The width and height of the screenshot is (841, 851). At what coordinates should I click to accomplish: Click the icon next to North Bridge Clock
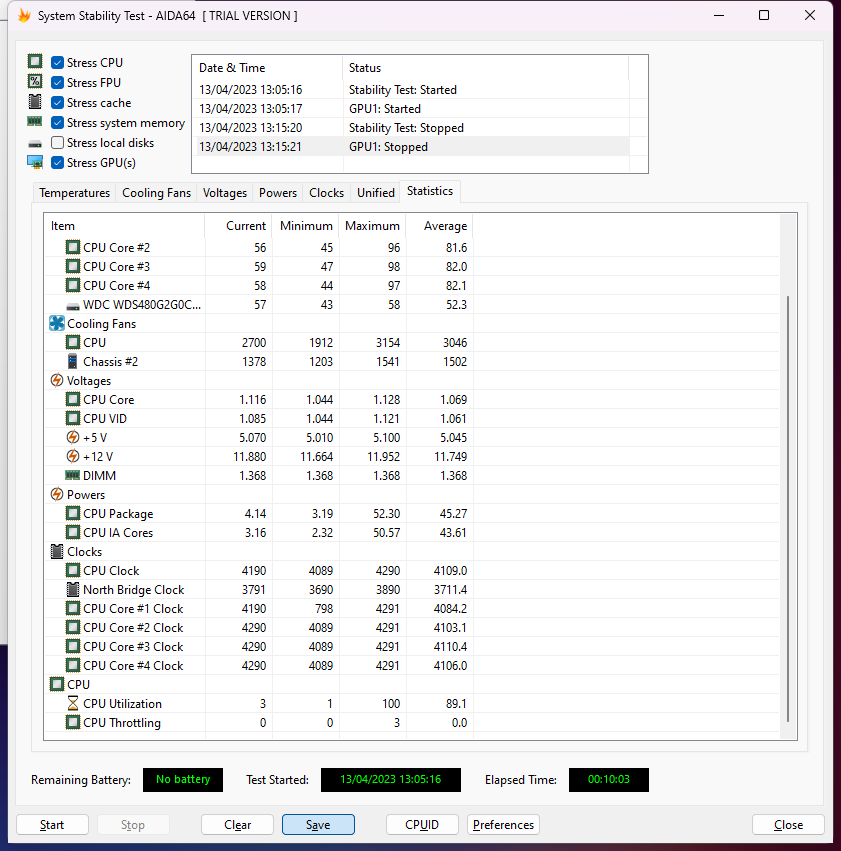pos(73,589)
